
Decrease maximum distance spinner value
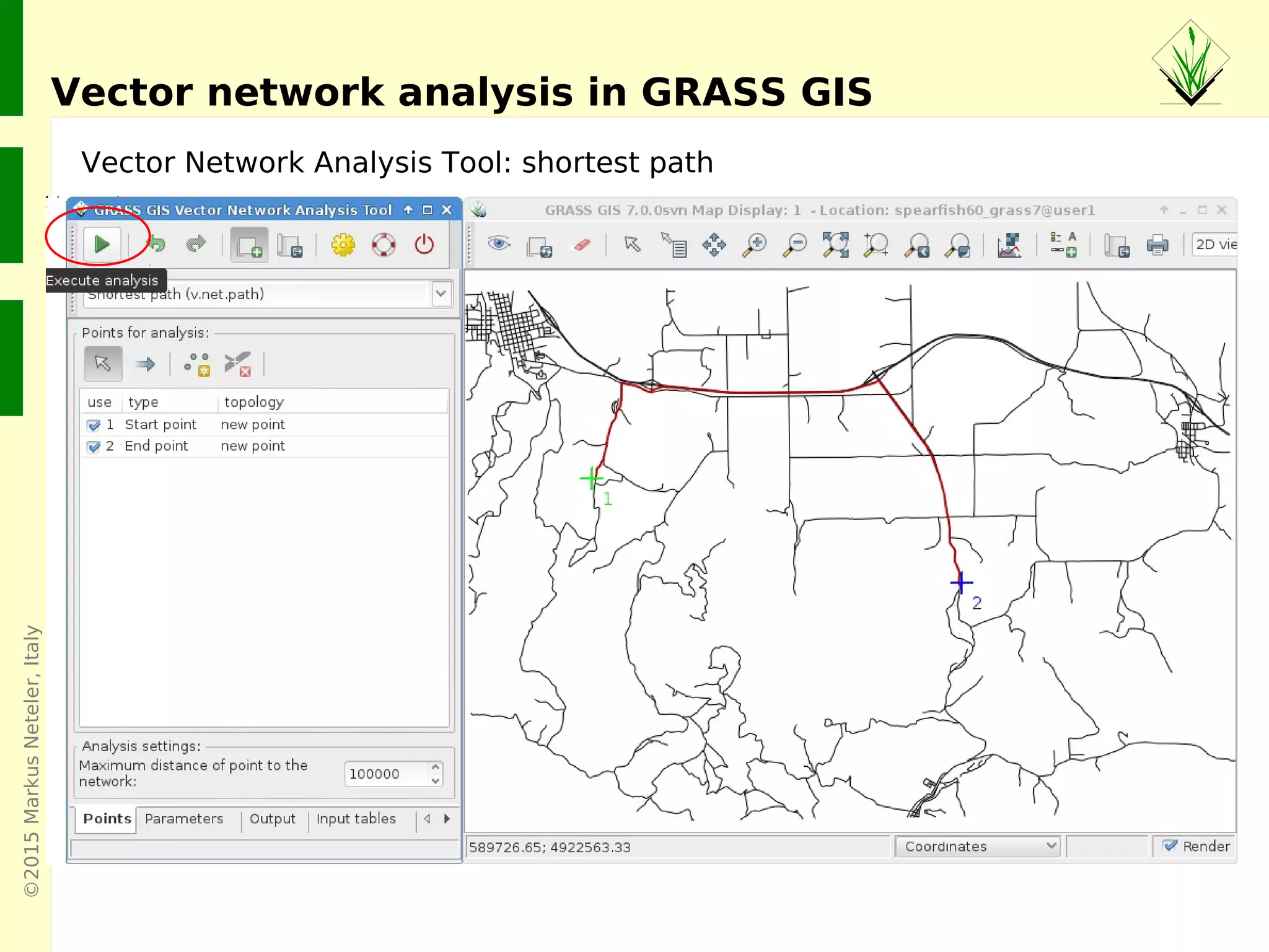[436, 781]
